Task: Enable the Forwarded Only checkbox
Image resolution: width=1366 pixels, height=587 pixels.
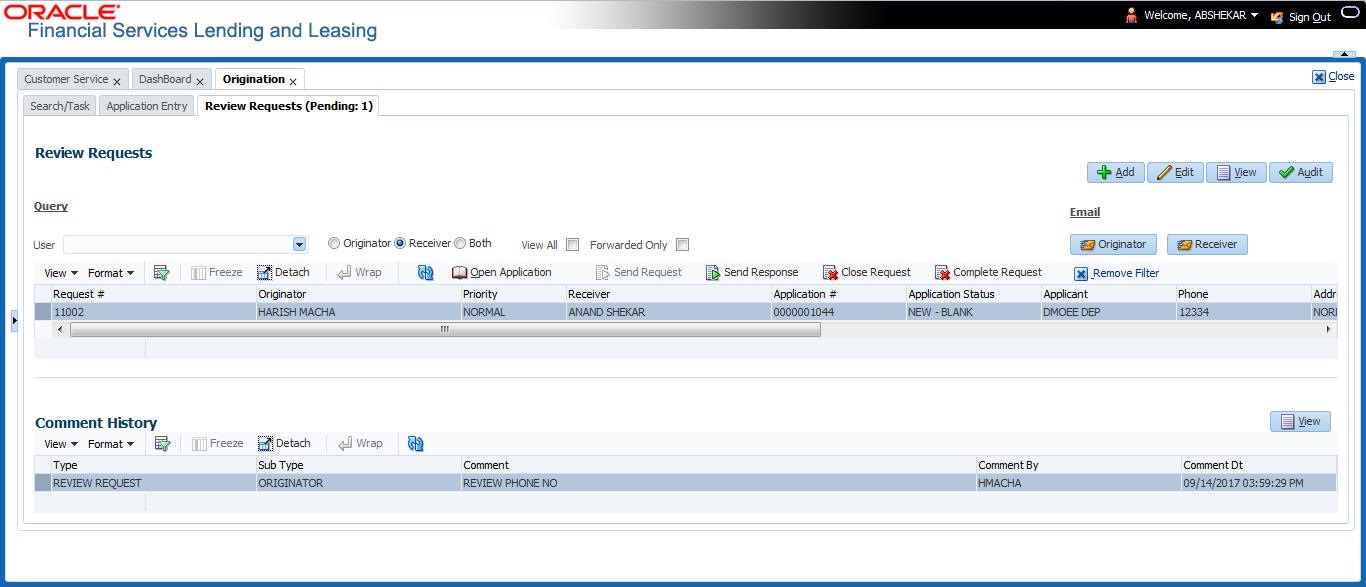Action: coord(682,244)
